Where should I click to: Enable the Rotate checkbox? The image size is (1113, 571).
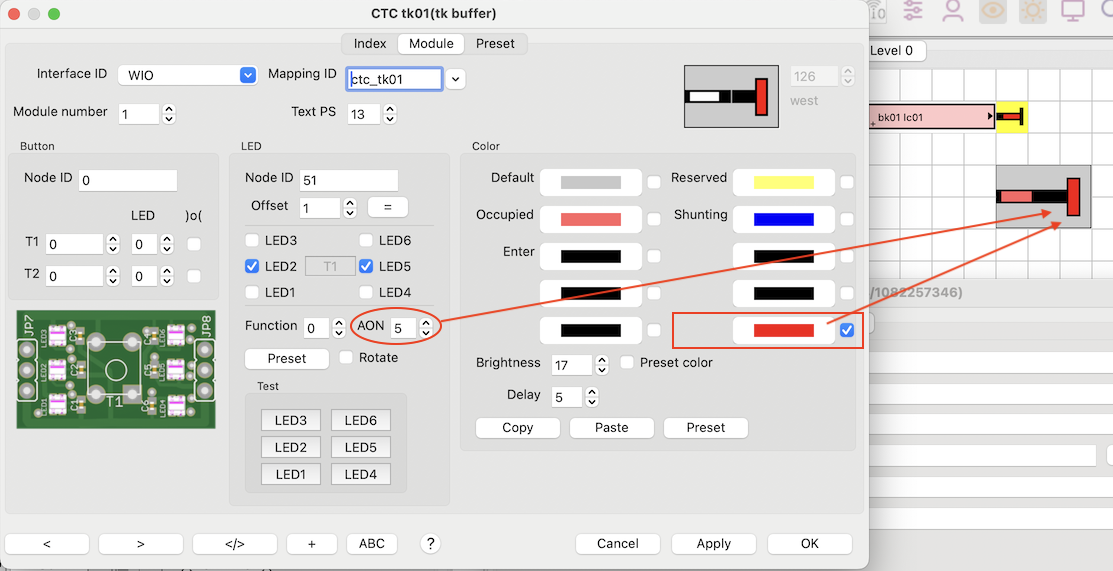coord(346,357)
